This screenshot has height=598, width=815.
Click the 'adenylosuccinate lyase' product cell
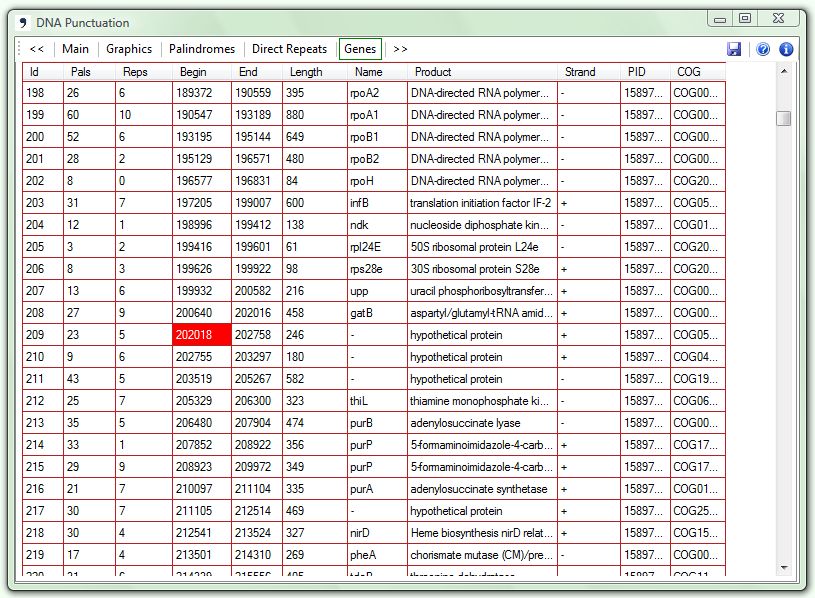482,423
